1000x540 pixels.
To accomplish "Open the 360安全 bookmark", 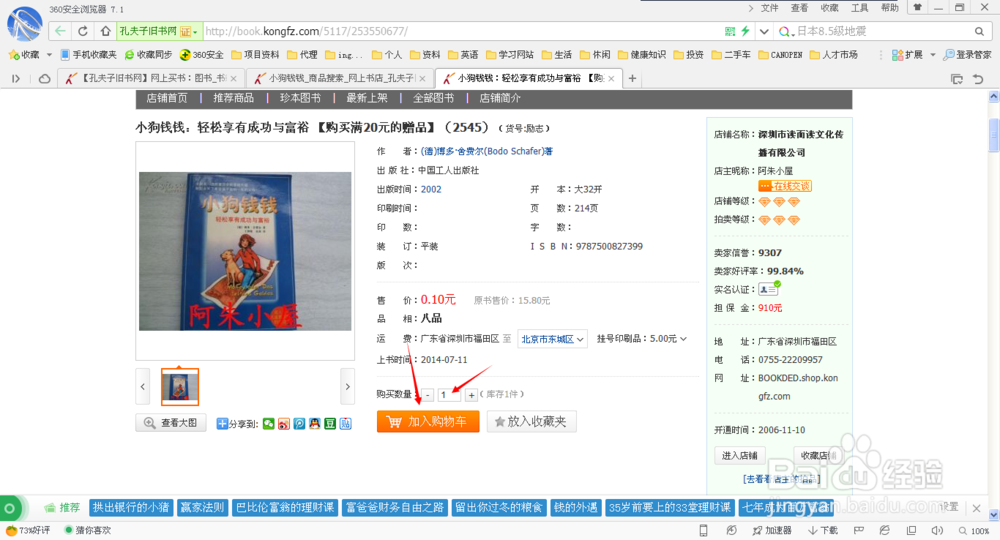I will click(x=202, y=55).
